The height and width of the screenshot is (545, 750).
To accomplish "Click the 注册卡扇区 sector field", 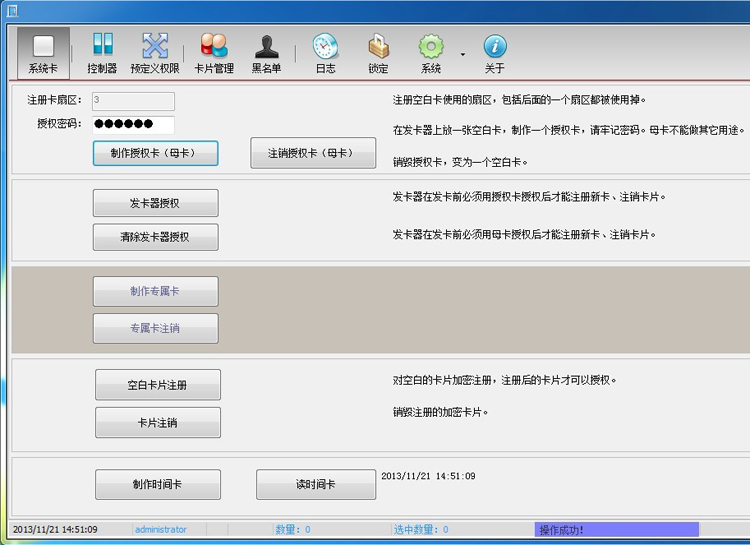I will 133,101.
